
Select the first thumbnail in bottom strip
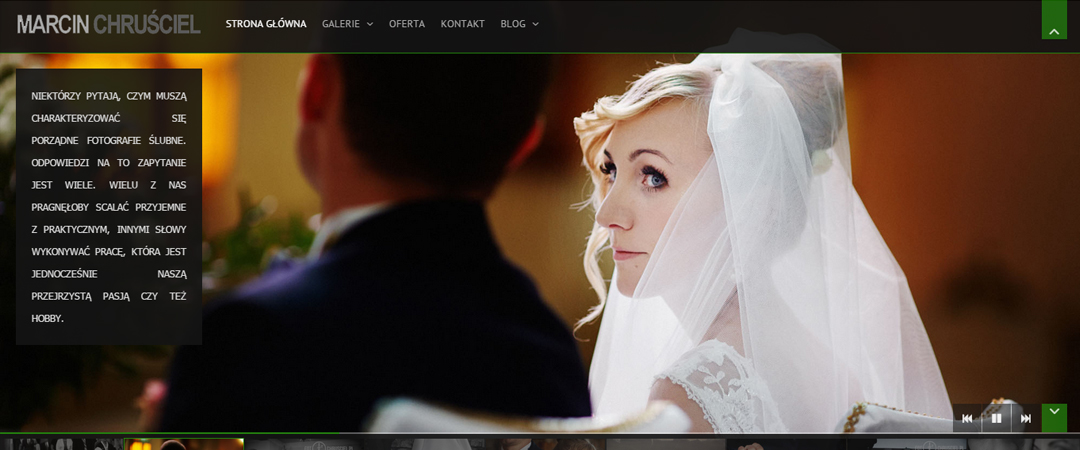pos(60,444)
